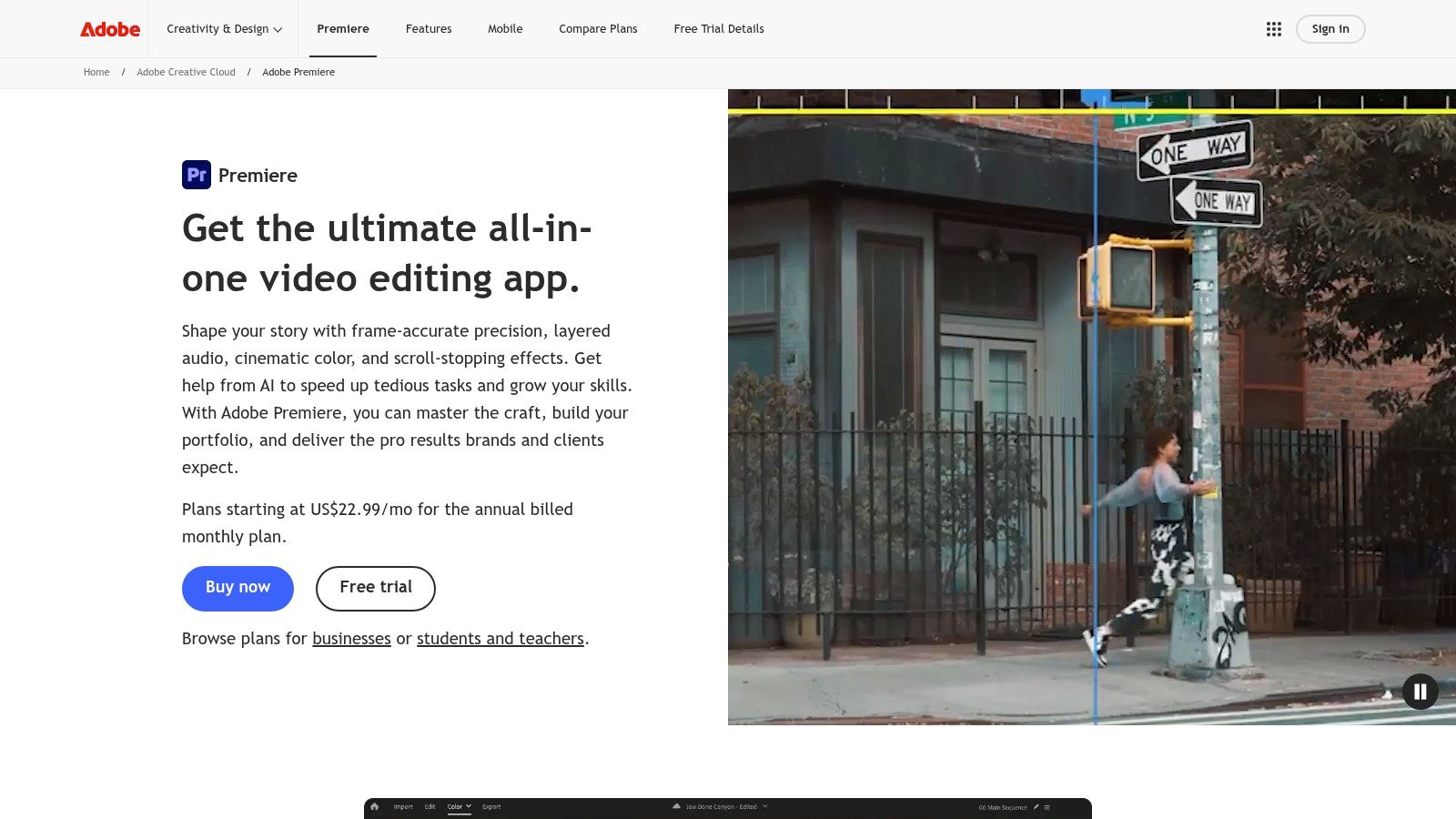This screenshot has height=819, width=1456.
Task: Click the Import tab in Premiere preview
Action: (403, 806)
